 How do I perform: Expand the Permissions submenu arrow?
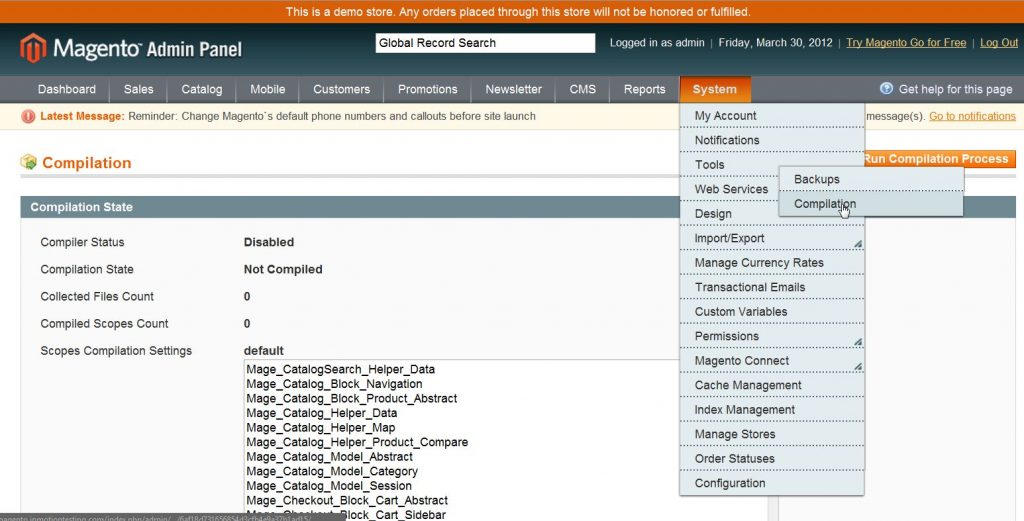pyautogui.click(x=857, y=342)
